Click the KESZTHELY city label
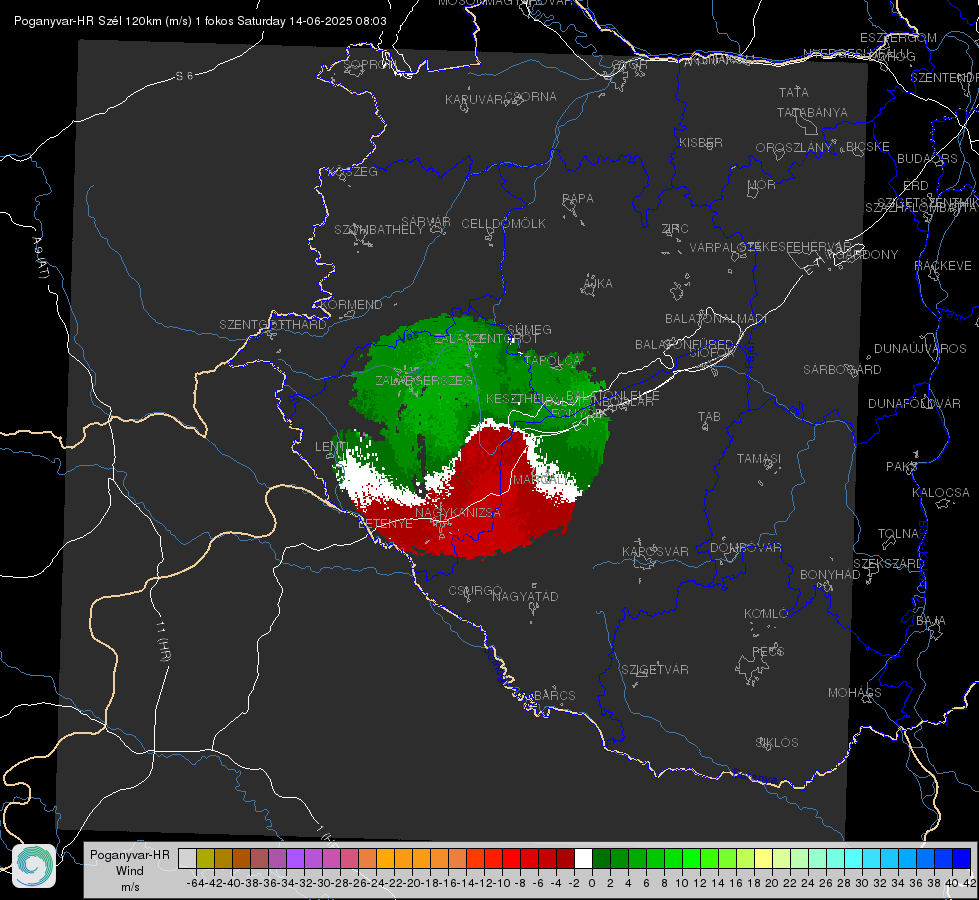The image size is (979, 900). point(521,398)
